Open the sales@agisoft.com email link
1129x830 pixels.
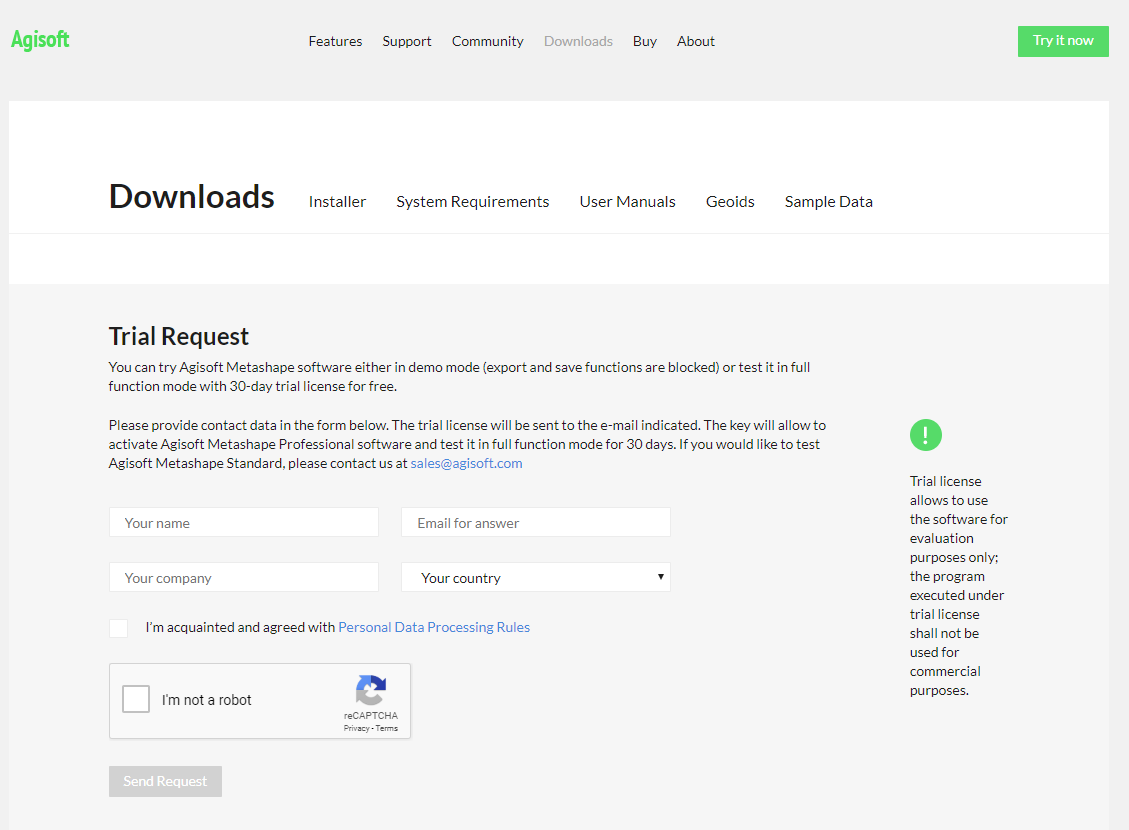466,463
